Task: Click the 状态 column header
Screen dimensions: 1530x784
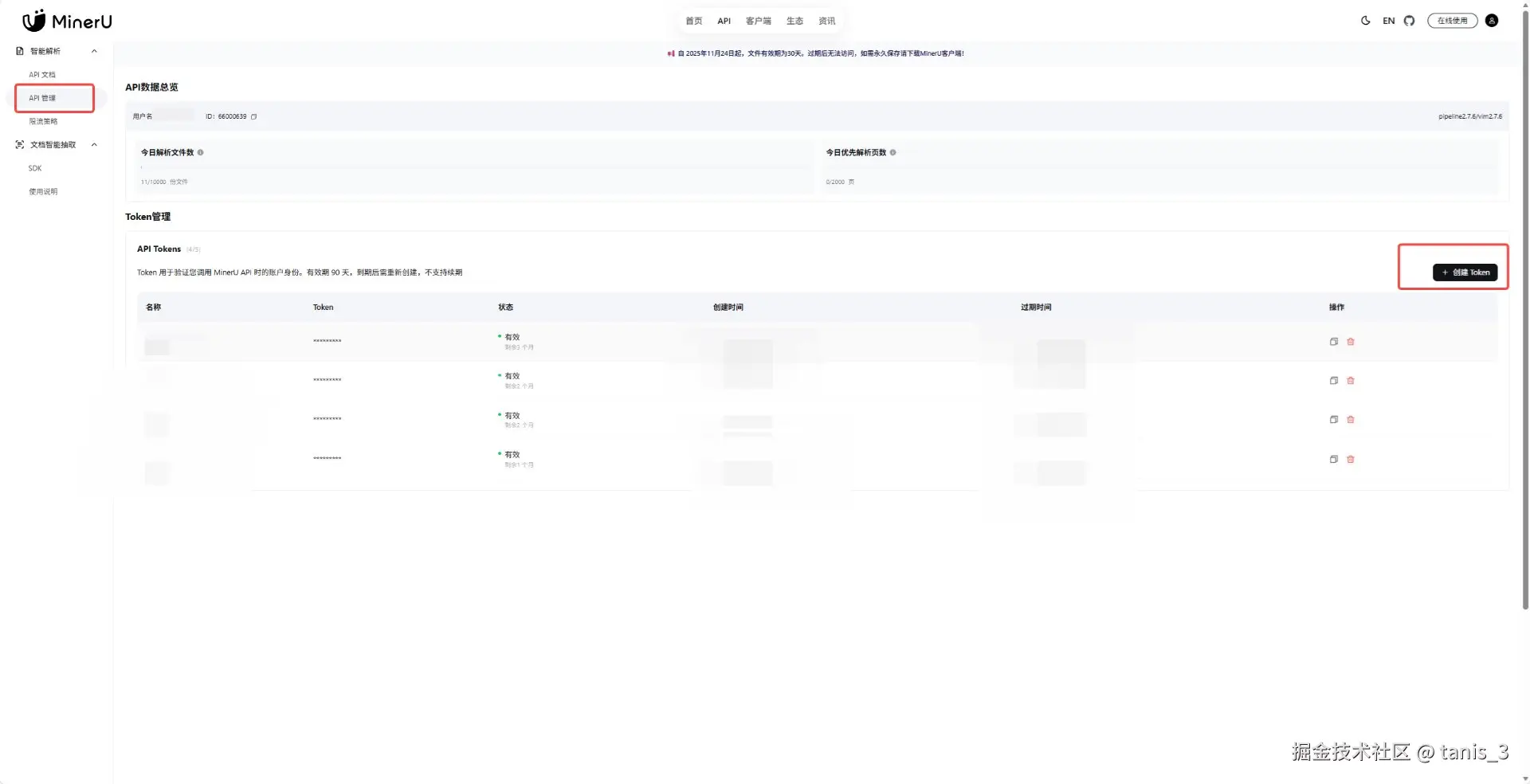Action: pos(506,308)
